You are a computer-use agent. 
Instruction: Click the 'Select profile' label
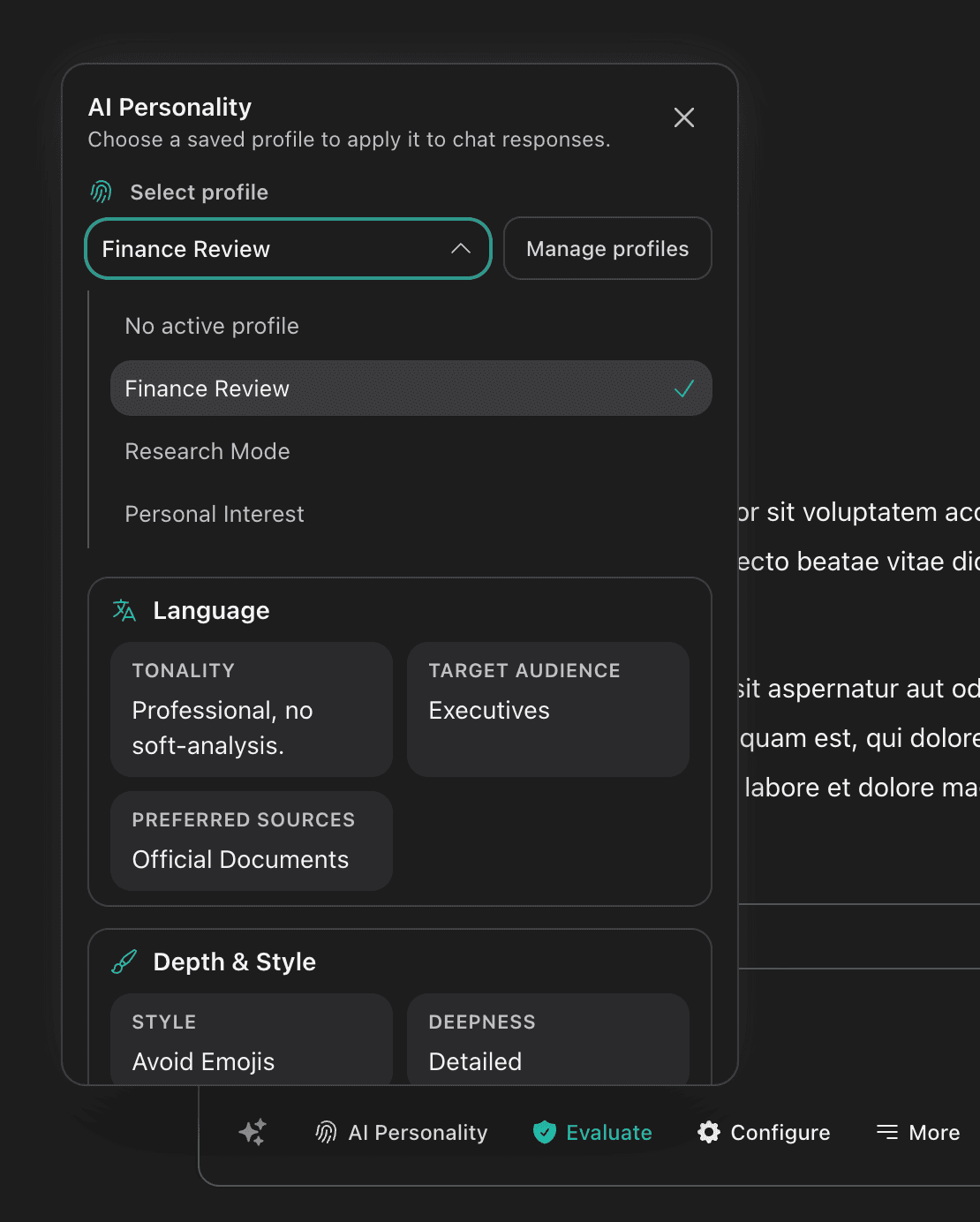point(200,192)
